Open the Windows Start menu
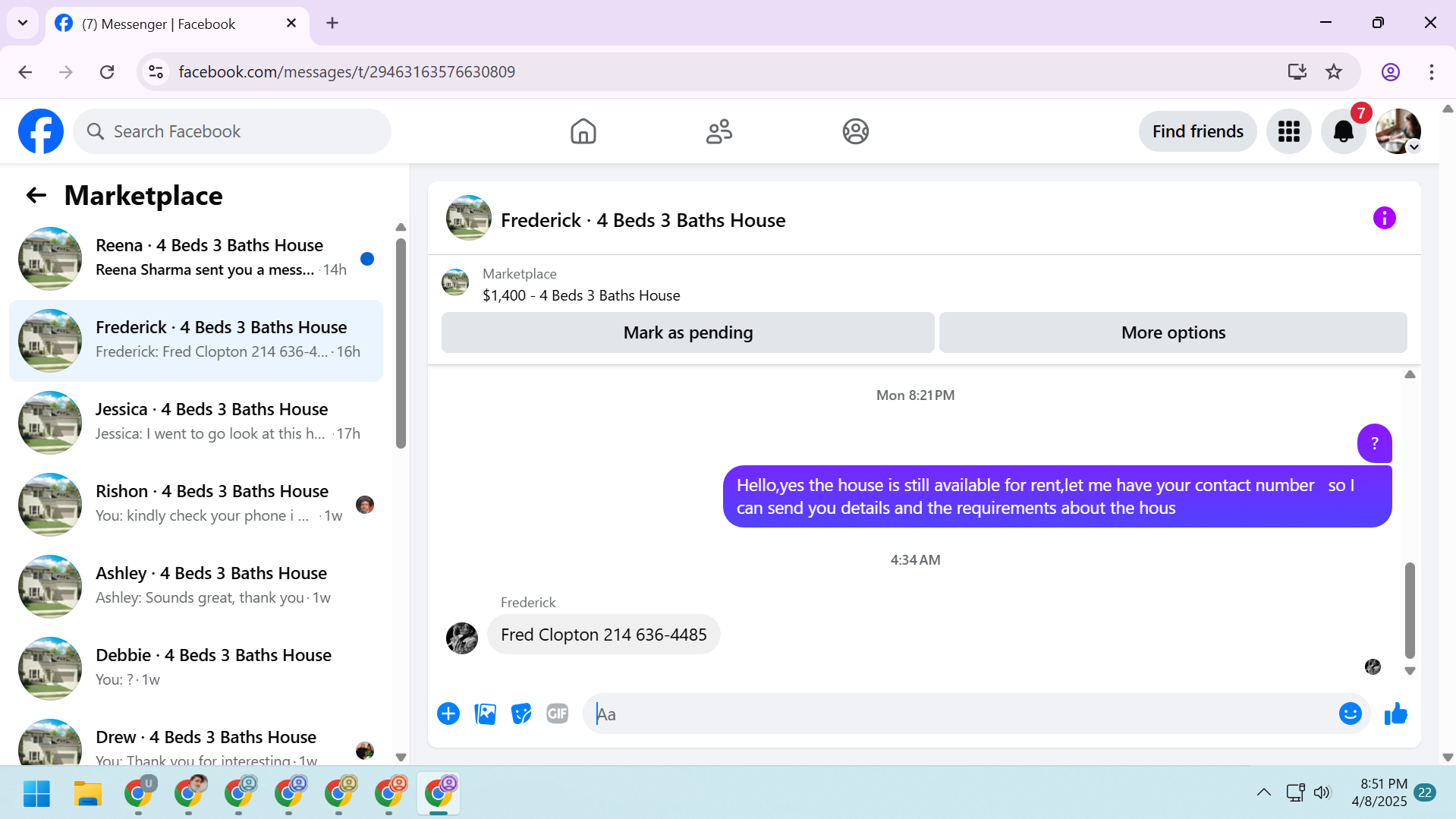Image resolution: width=1456 pixels, height=819 pixels. pos(36,793)
